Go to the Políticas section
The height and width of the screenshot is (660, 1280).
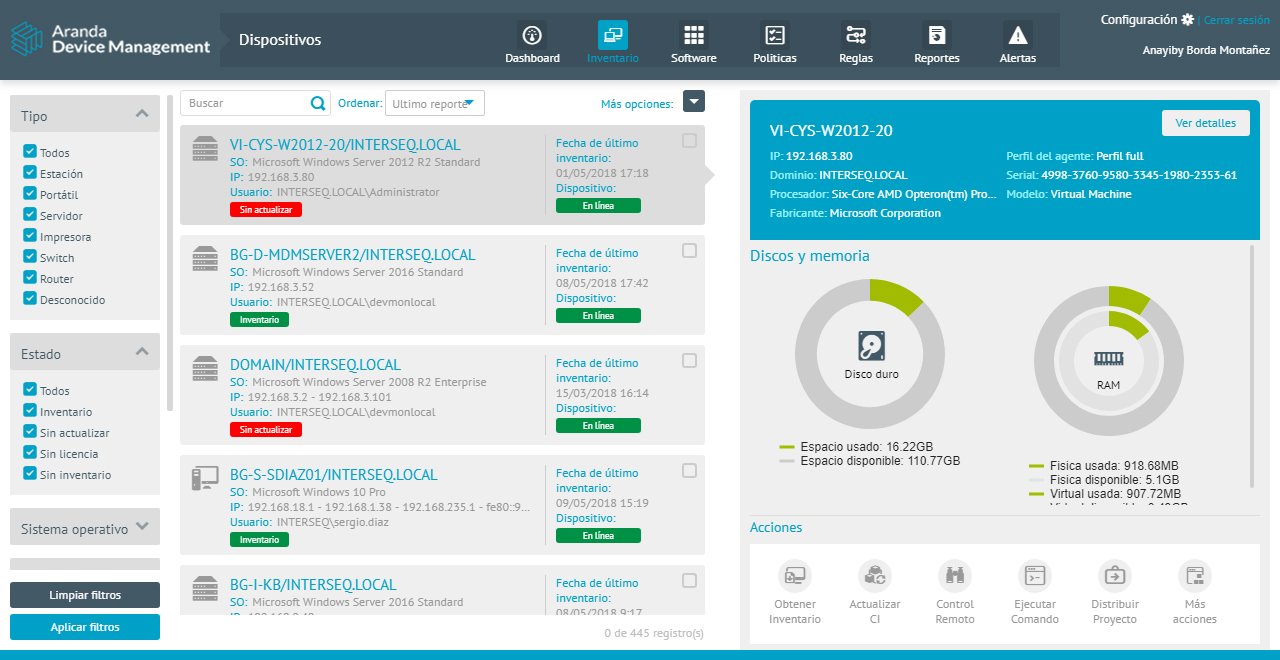click(x=774, y=41)
